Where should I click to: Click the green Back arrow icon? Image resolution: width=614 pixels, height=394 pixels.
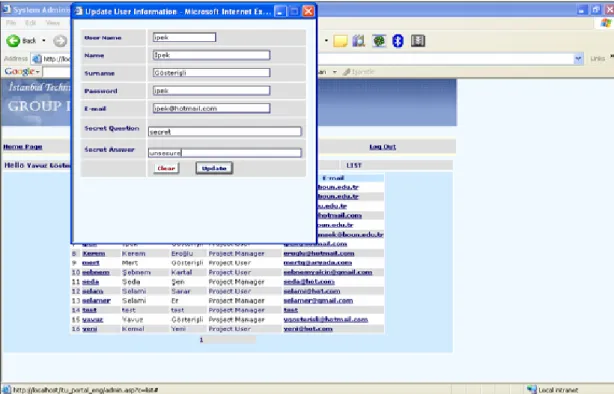[x=13, y=41]
